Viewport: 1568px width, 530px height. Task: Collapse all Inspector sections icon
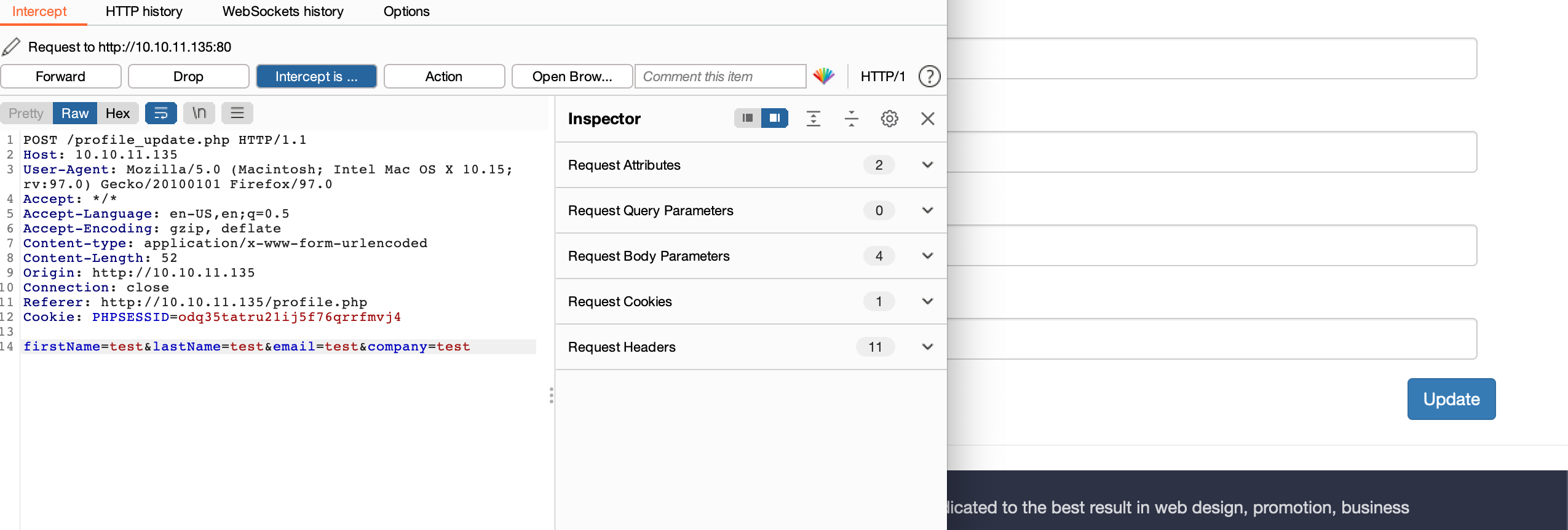pyautogui.click(x=852, y=118)
